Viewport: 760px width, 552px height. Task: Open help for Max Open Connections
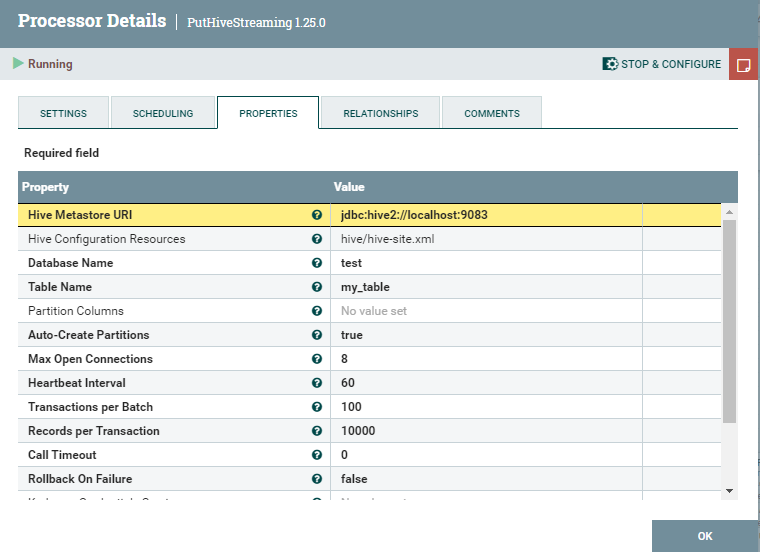[317, 359]
